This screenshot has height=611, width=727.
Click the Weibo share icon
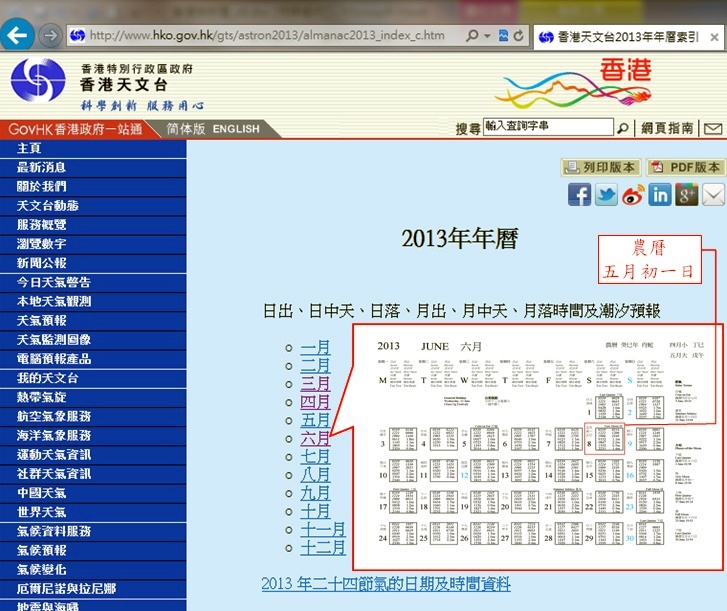coord(633,195)
